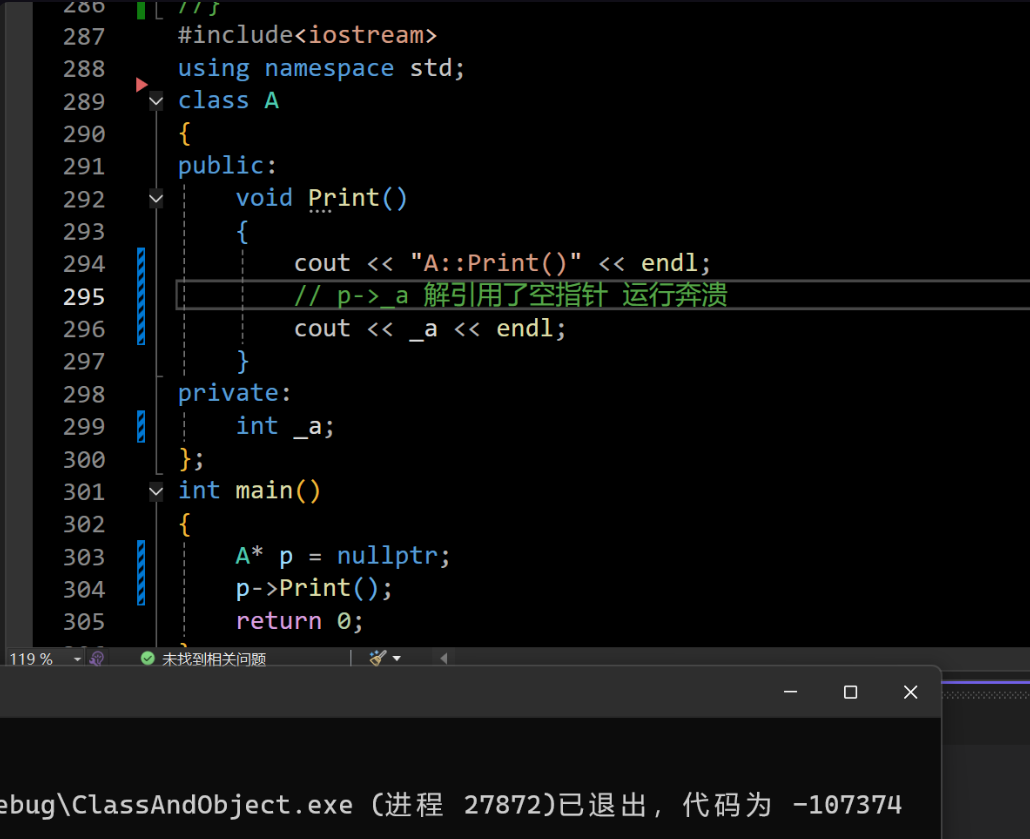Click the "private:" access specifier
Viewport: 1030px width, 839px height.
[x=235, y=394]
